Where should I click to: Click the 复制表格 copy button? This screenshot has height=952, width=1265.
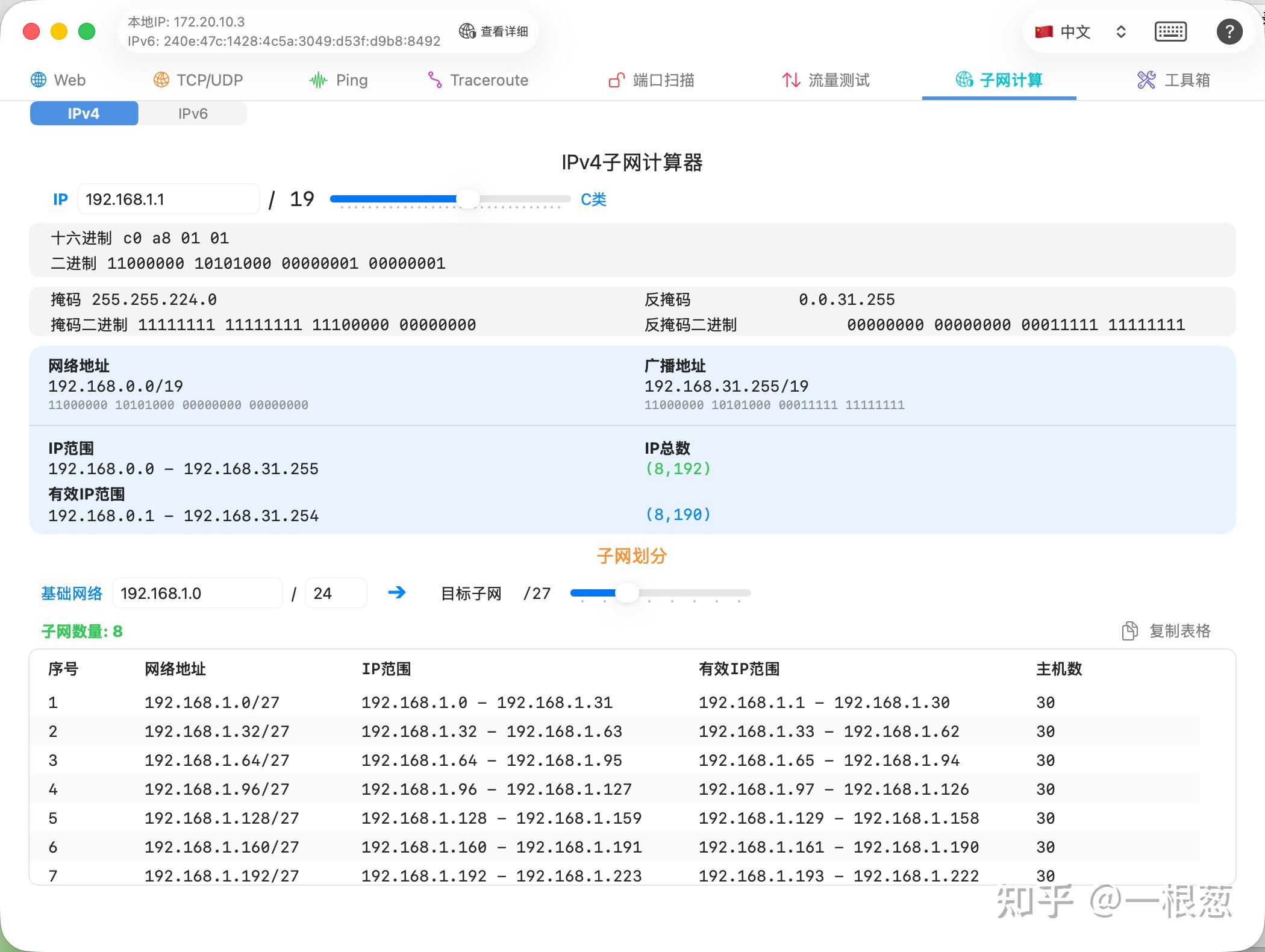[x=1166, y=631]
